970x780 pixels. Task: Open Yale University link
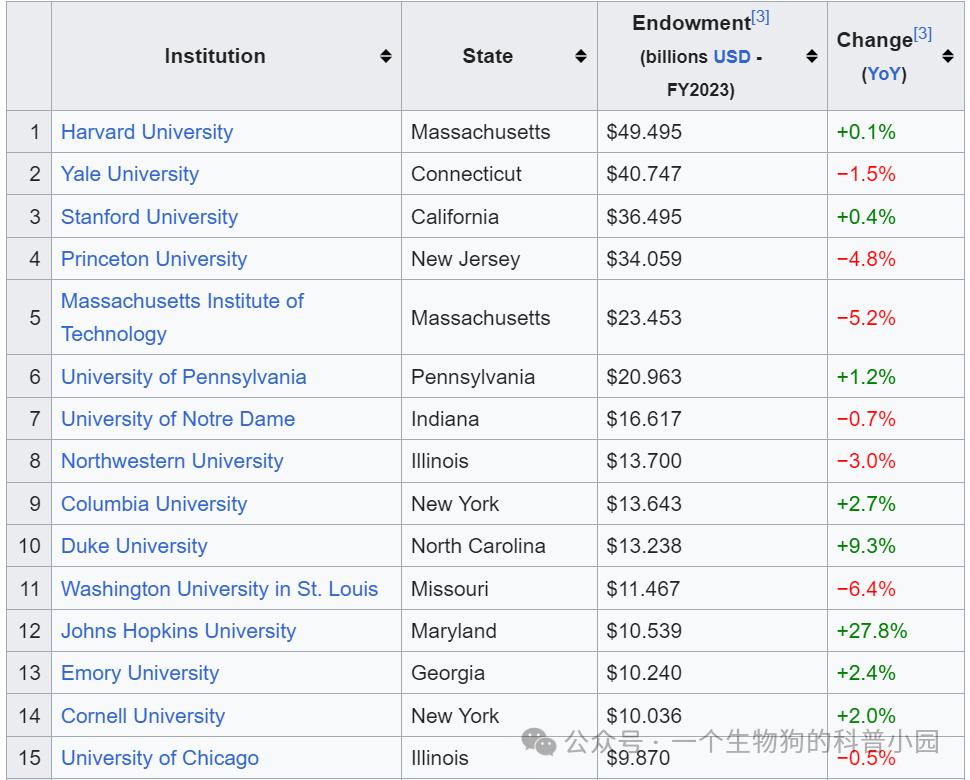coord(130,174)
